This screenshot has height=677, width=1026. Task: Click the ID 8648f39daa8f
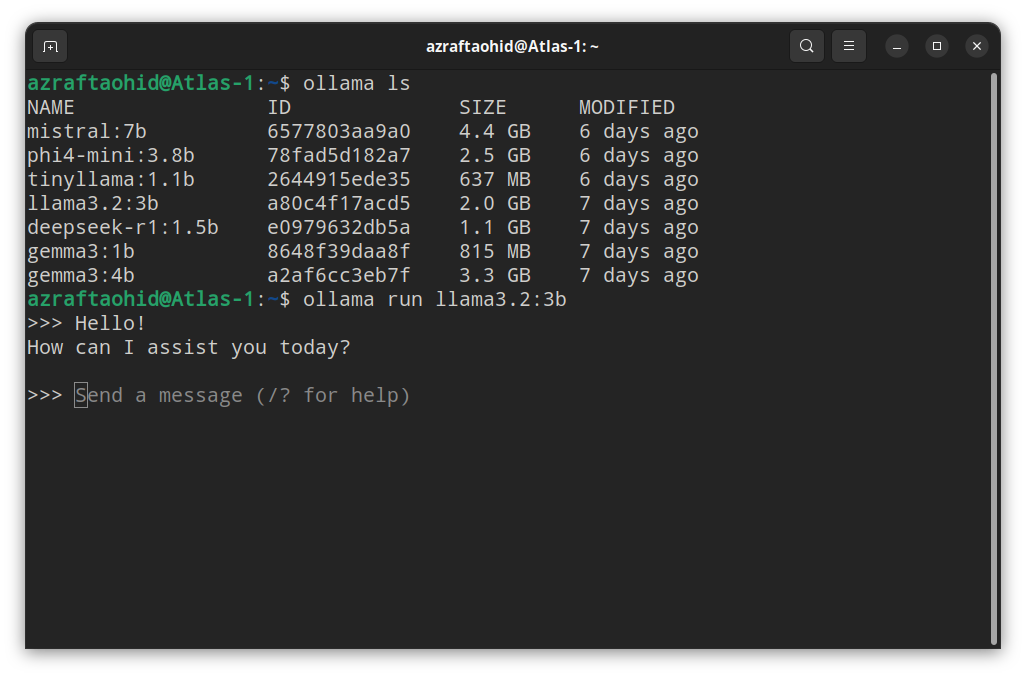(x=339, y=252)
